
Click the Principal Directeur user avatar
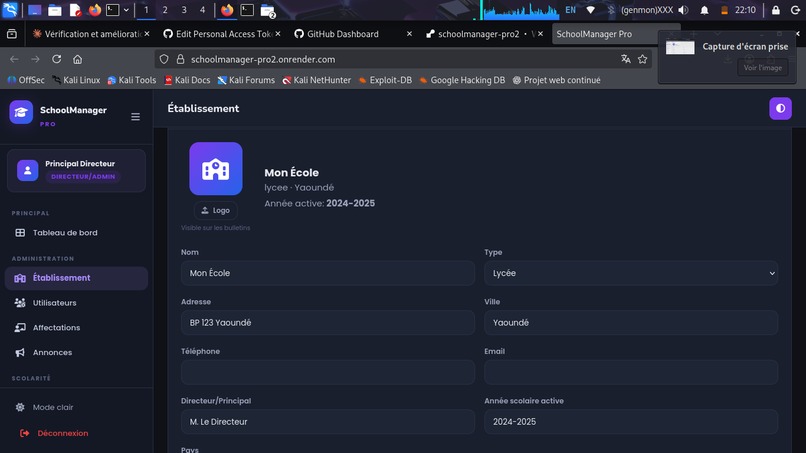click(28, 170)
